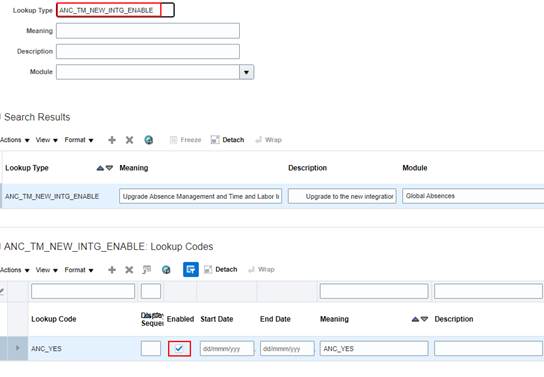Edit Meaning field of ANC_TM_NEW_INTG_ENABLE result row
Viewport: 544px width, 377px height.
point(200,196)
